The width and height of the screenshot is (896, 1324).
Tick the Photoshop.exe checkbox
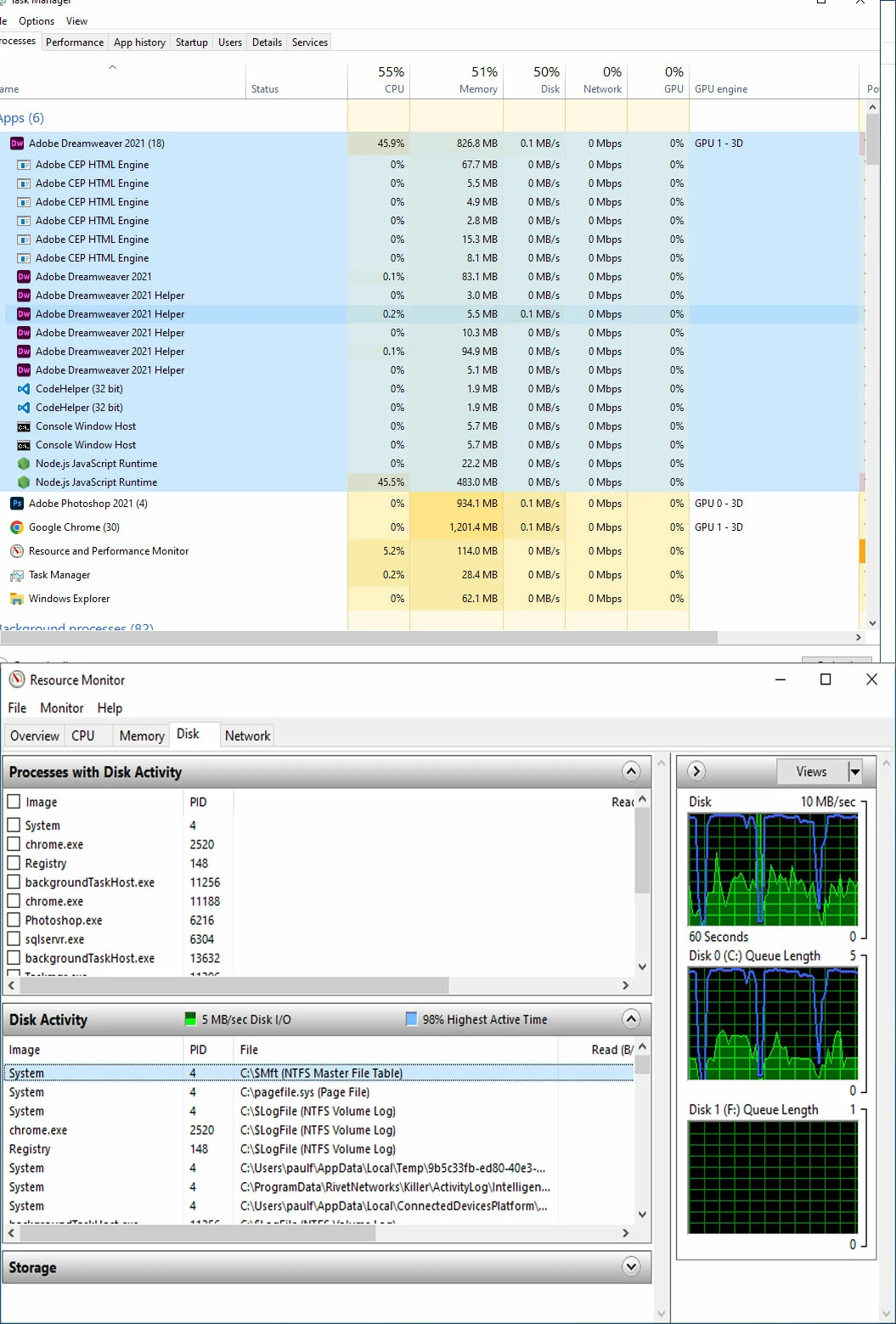point(14,920)
